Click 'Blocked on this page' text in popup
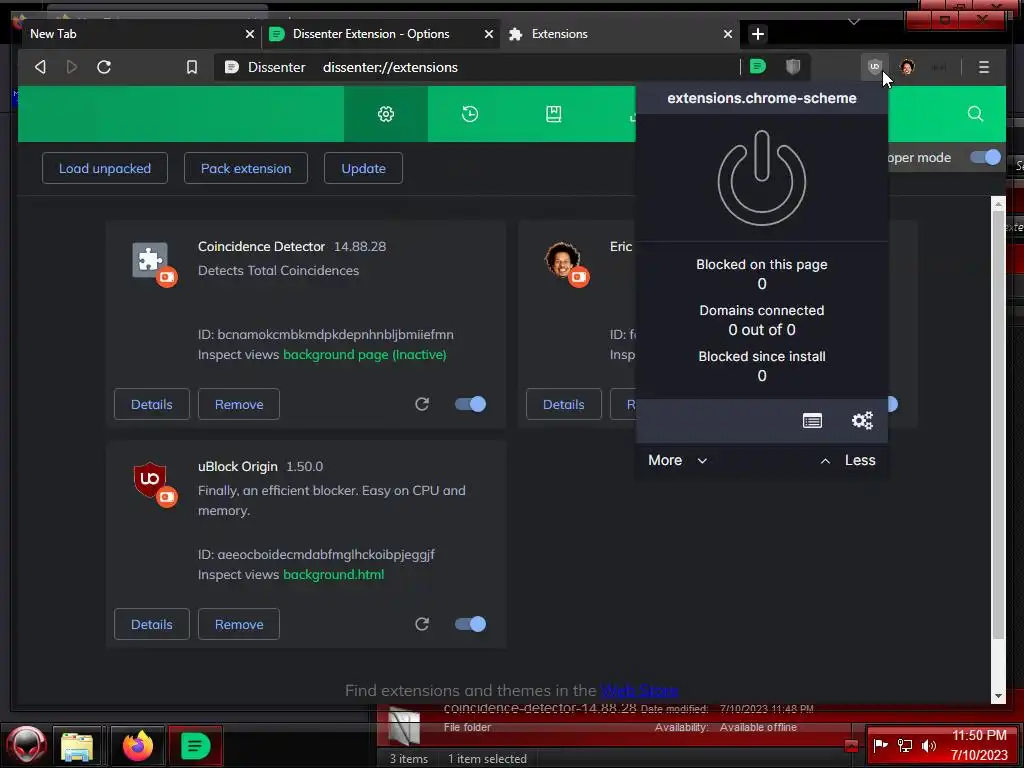 [x=761, y=264]
